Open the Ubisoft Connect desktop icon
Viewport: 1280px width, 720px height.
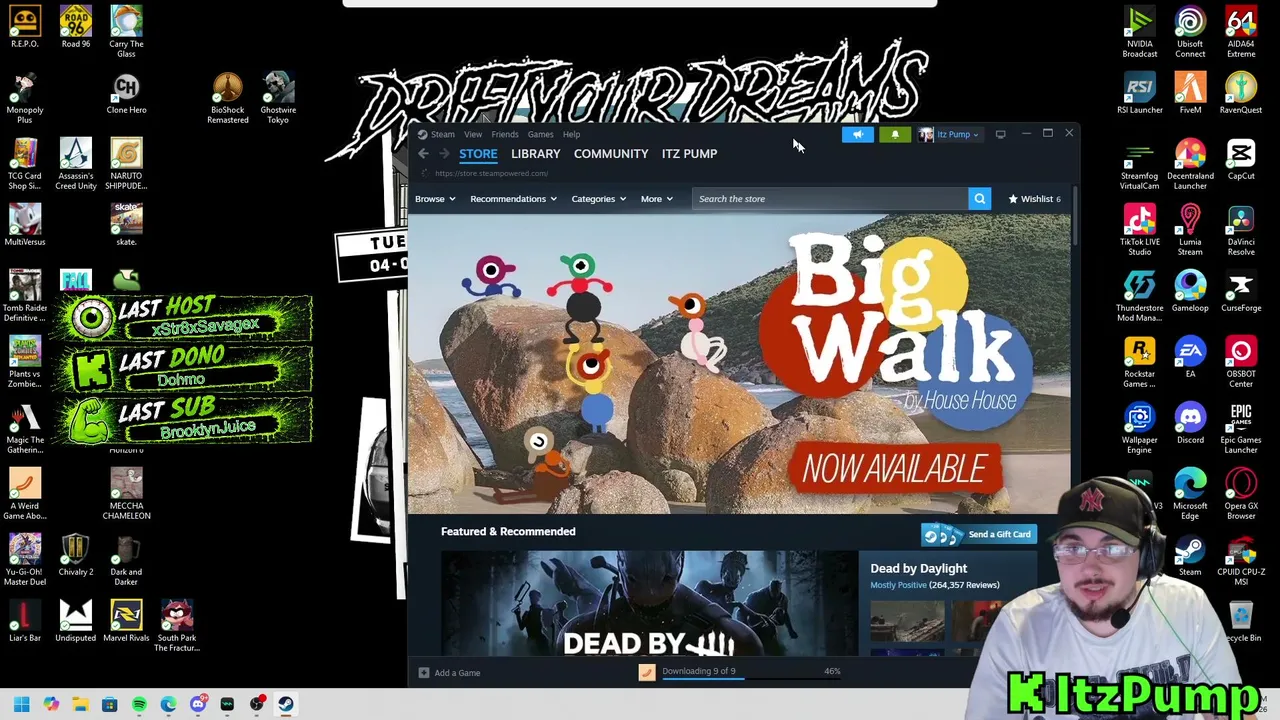click(1190, 32)
